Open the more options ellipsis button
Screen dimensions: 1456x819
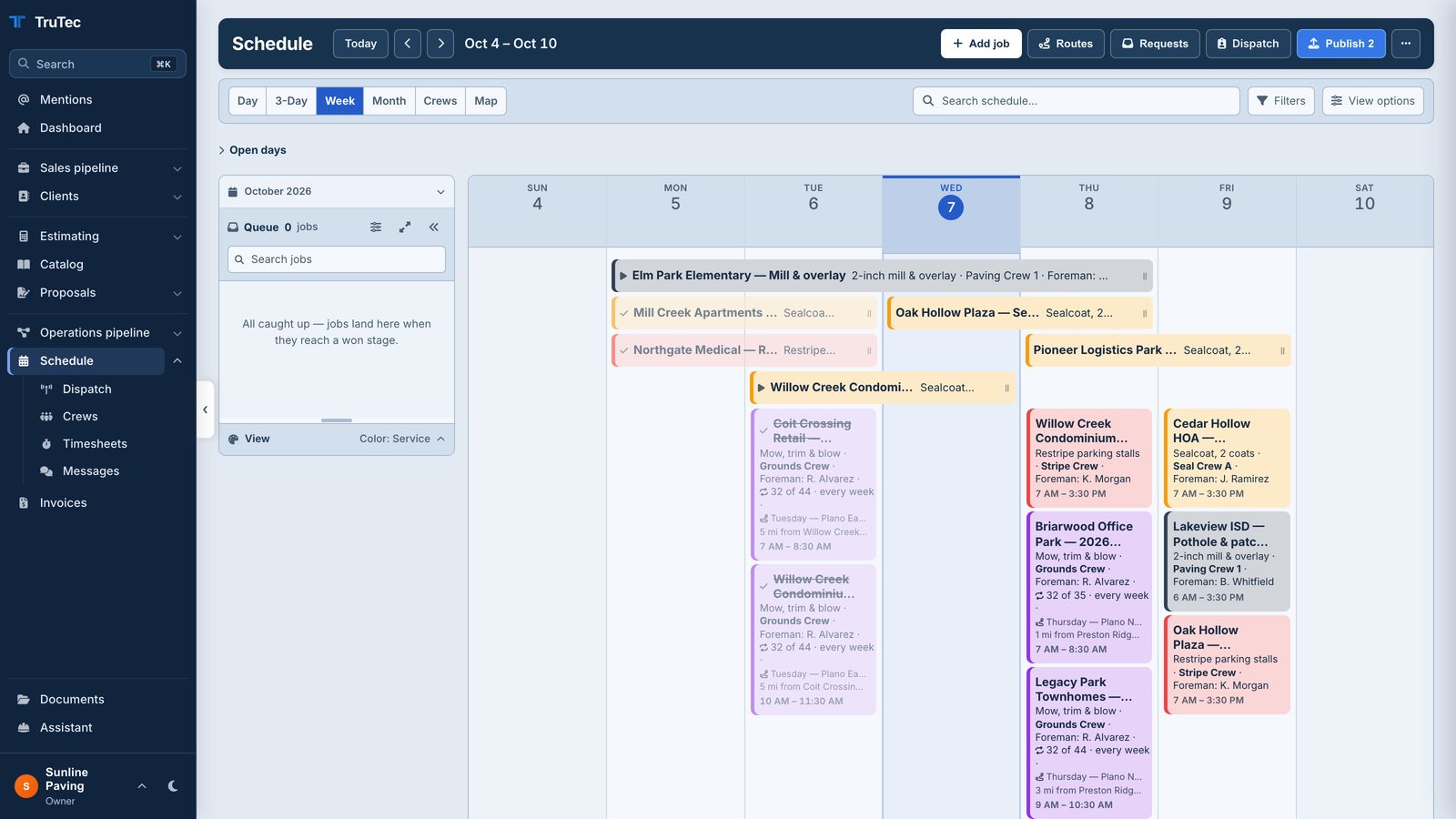pos(1406,44)
